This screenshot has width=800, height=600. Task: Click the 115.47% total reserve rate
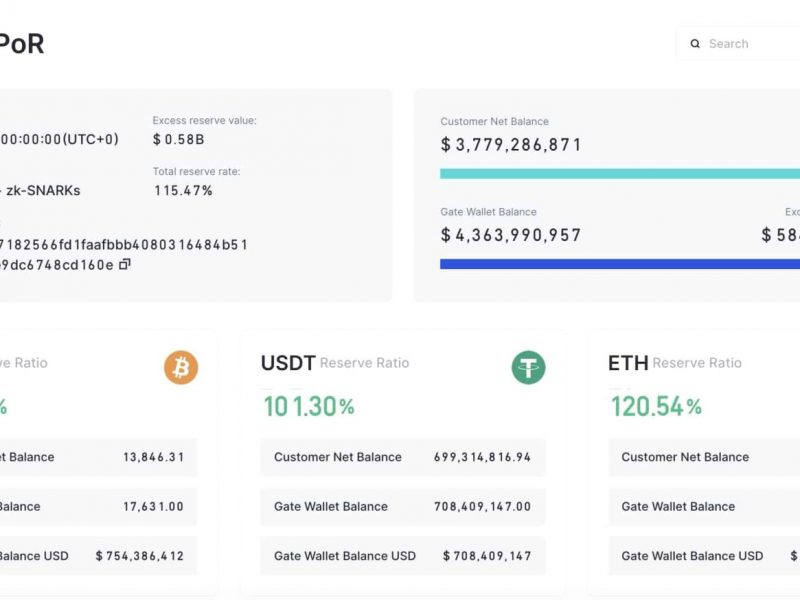(x=183, y=190)
